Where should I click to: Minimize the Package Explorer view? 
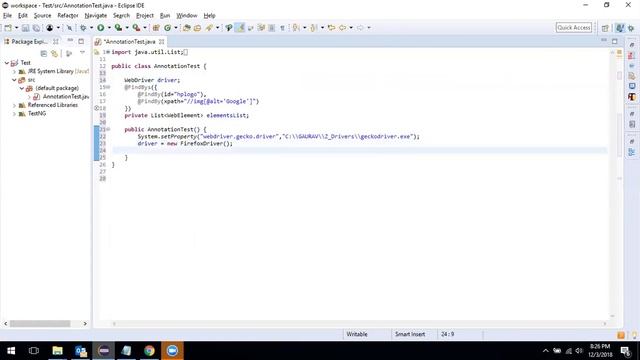tap(70, 41)
